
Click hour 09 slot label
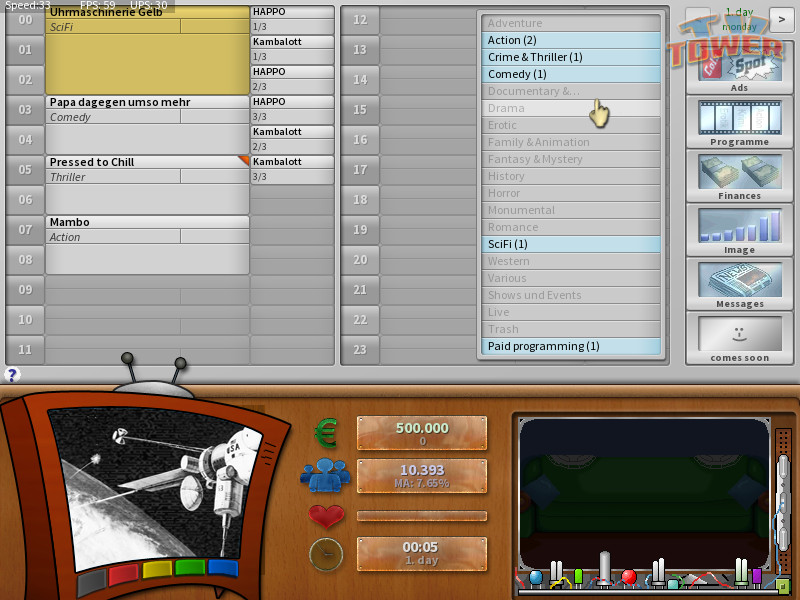[25, 290]
